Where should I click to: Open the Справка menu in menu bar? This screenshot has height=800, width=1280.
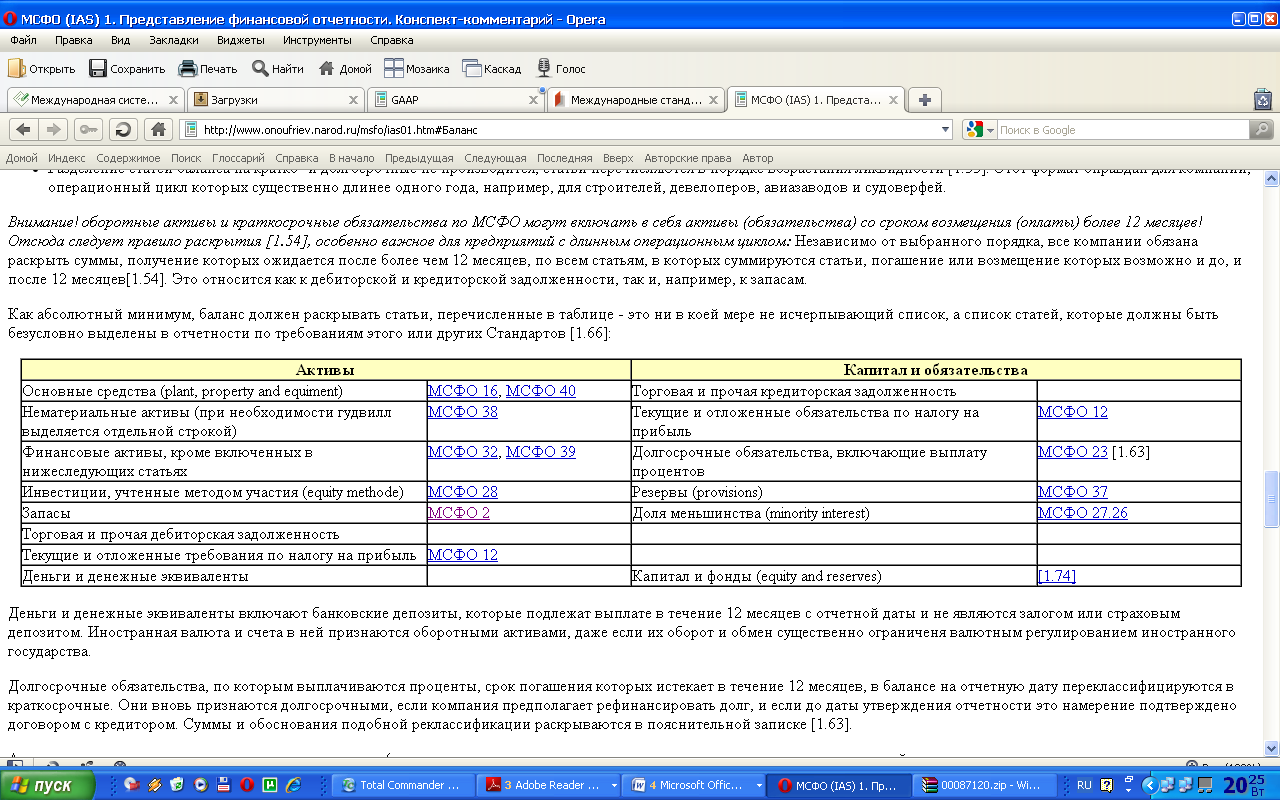[392, 40]
